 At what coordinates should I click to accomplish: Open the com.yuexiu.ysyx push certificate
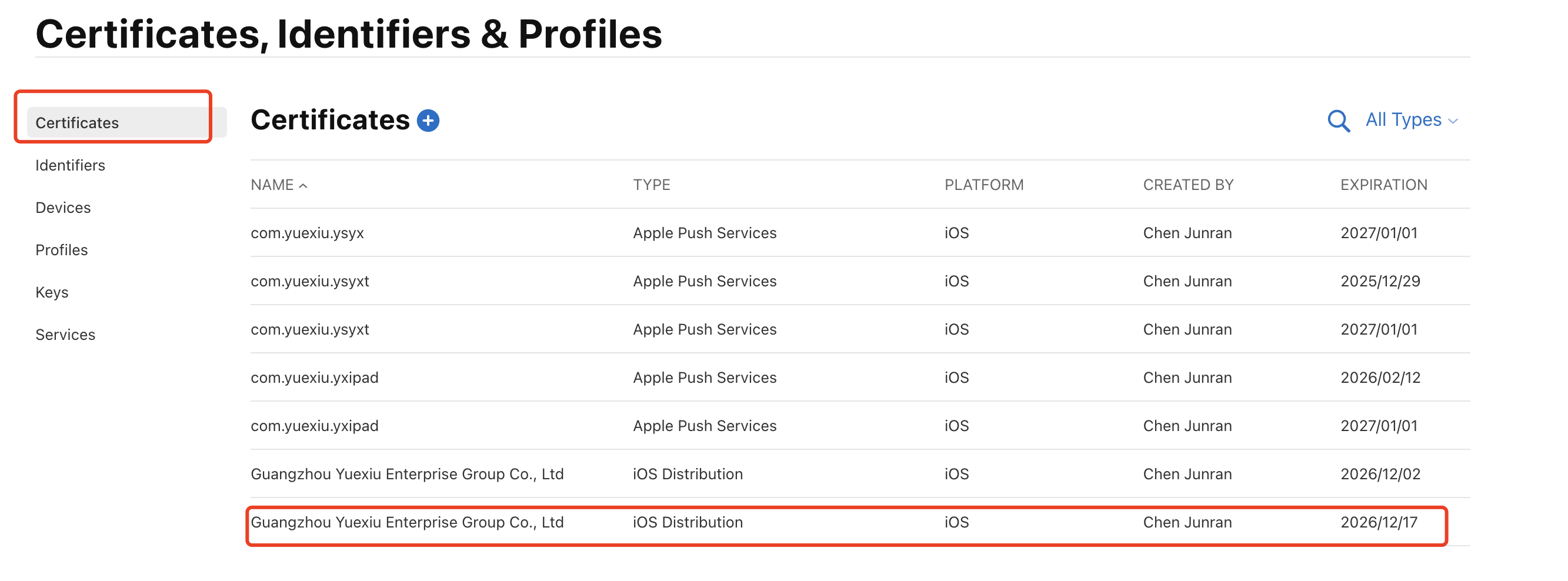pos(308,233)
